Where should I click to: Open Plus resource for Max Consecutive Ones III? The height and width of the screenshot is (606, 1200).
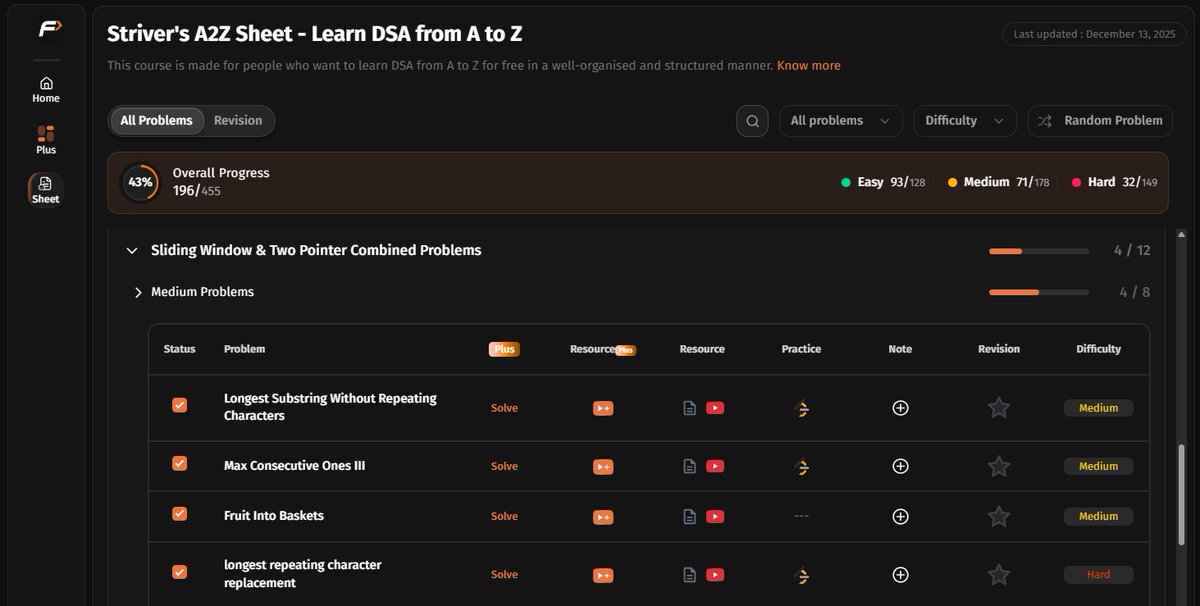[603, 466]
